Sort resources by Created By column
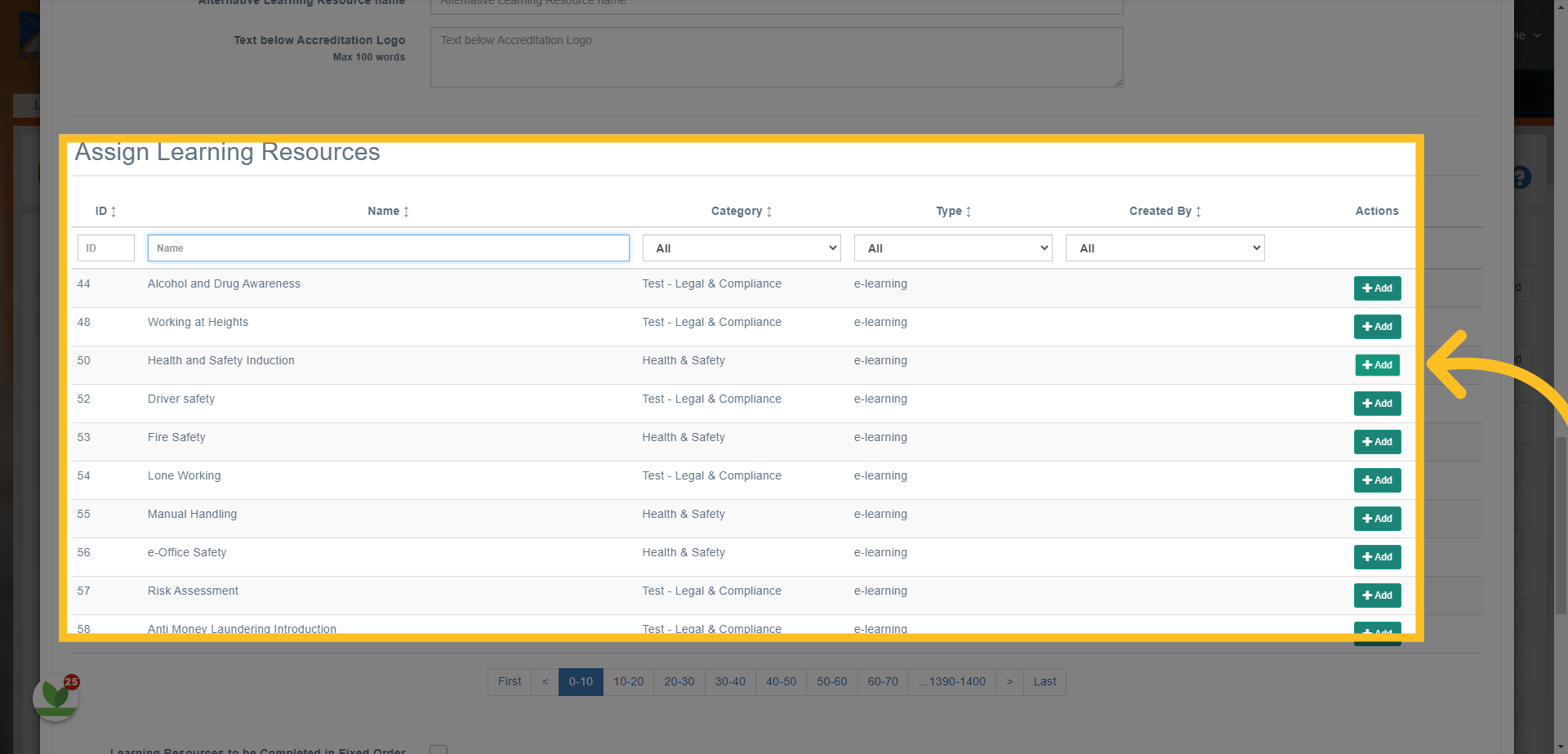The image size is (1568, 754). [x=1165, y=211]
